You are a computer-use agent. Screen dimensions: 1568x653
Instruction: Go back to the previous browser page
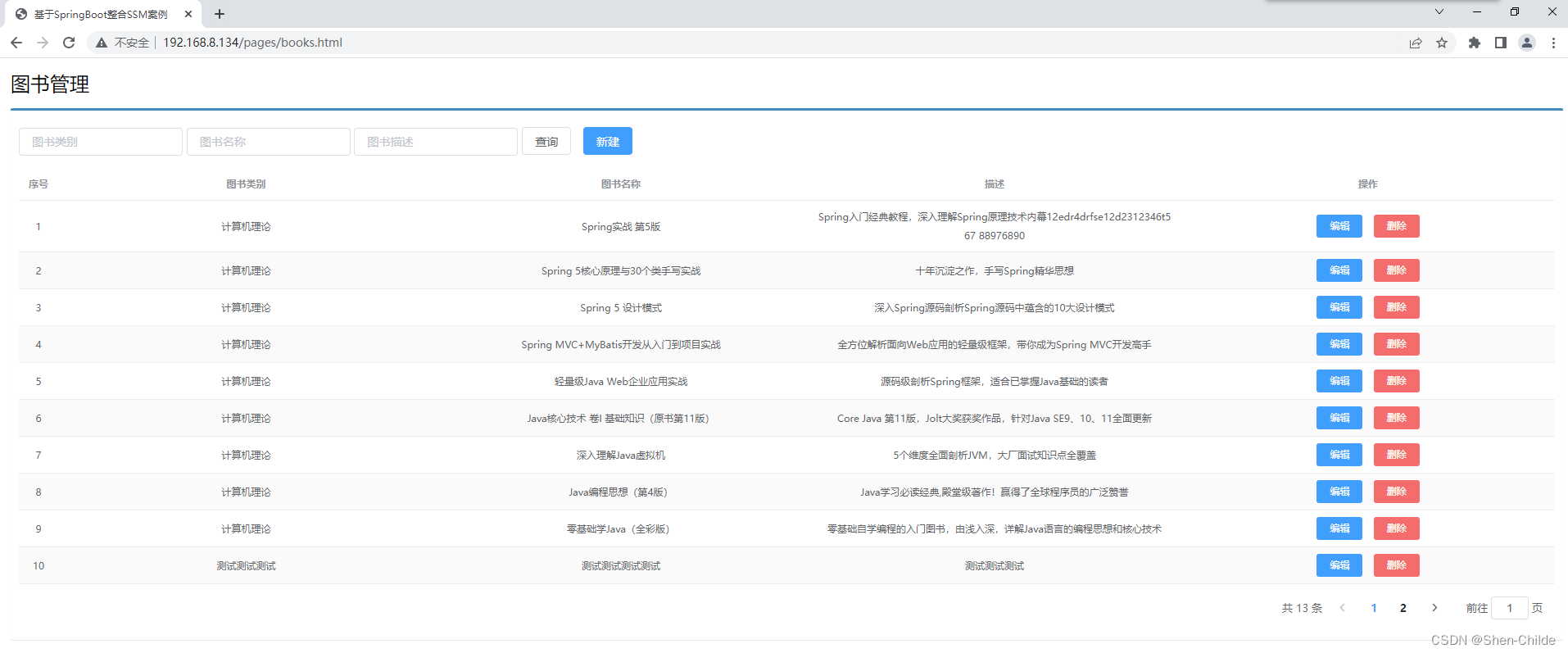click(16, 43)
